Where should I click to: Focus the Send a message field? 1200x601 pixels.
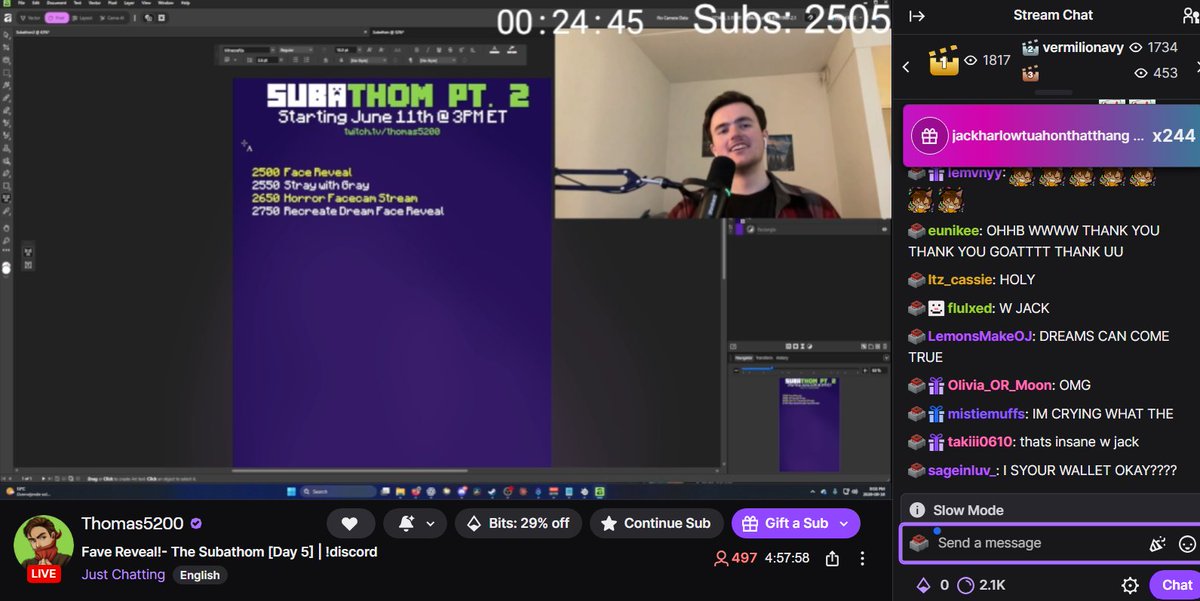(x=1050, y=543)
